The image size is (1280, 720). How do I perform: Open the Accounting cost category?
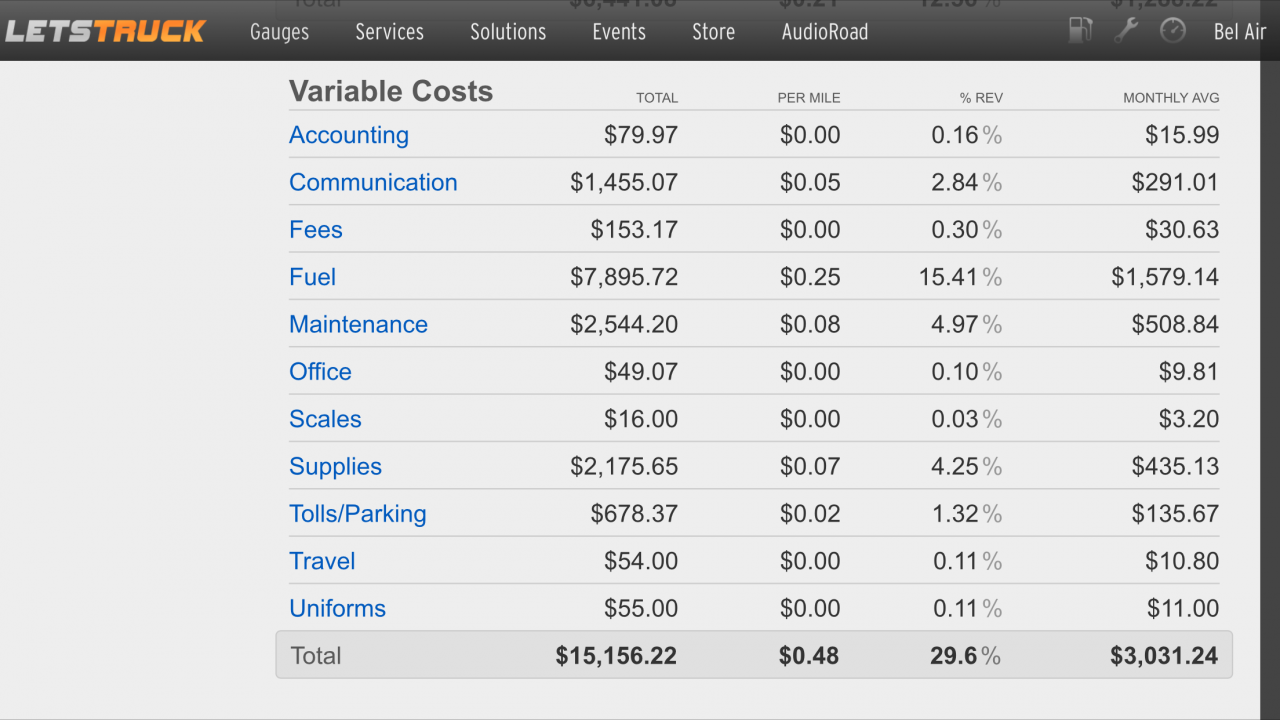point(349,135)
